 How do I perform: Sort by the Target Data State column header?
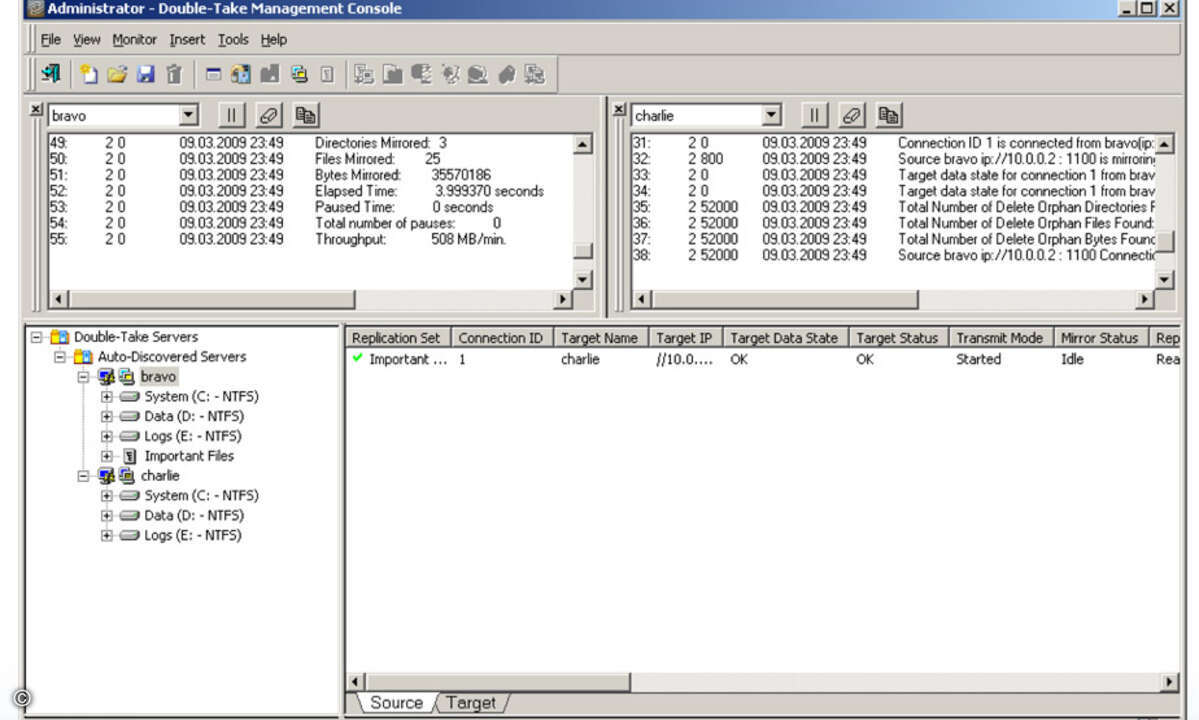point(785,338)
